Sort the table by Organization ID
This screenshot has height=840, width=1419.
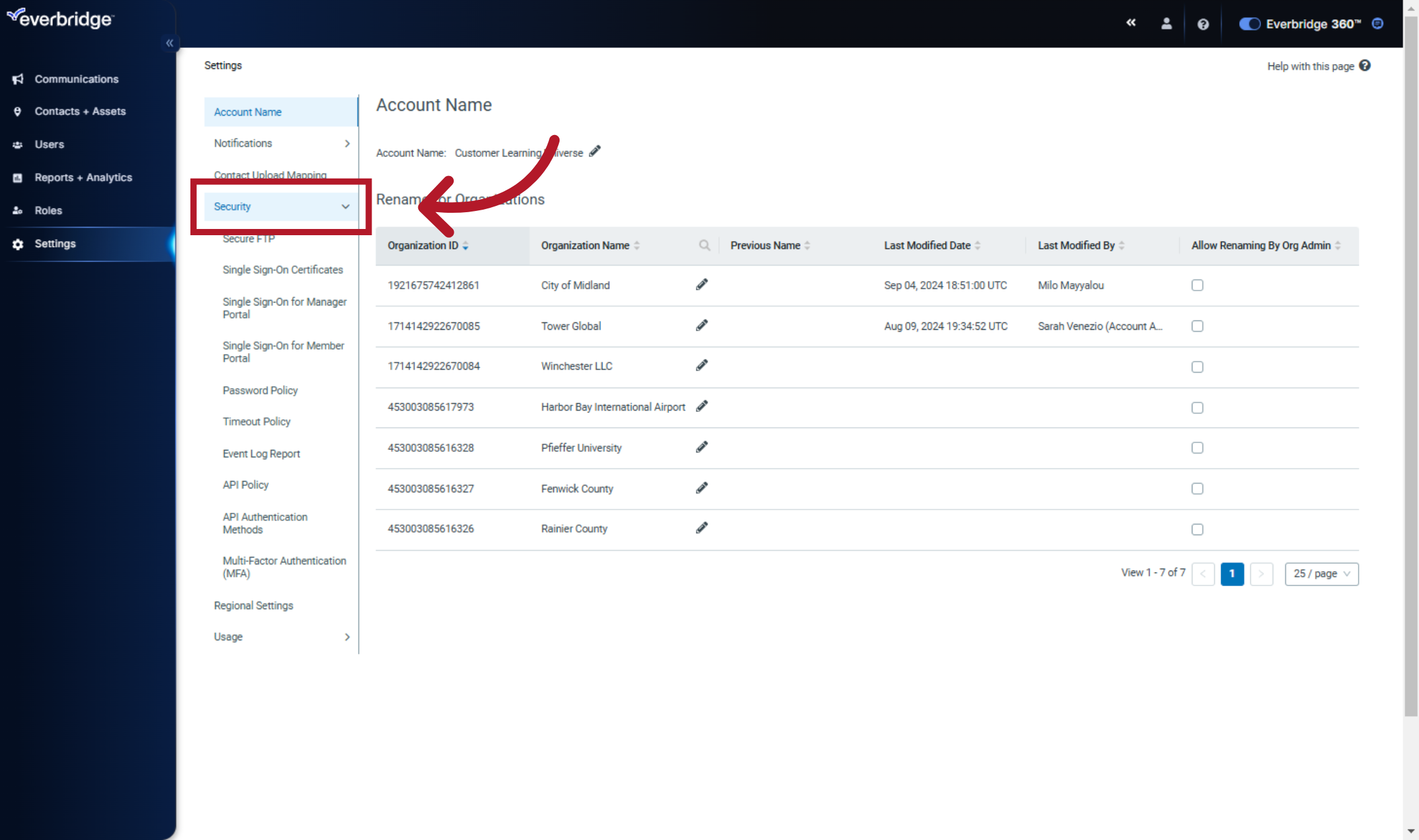(x=466, y=245)
